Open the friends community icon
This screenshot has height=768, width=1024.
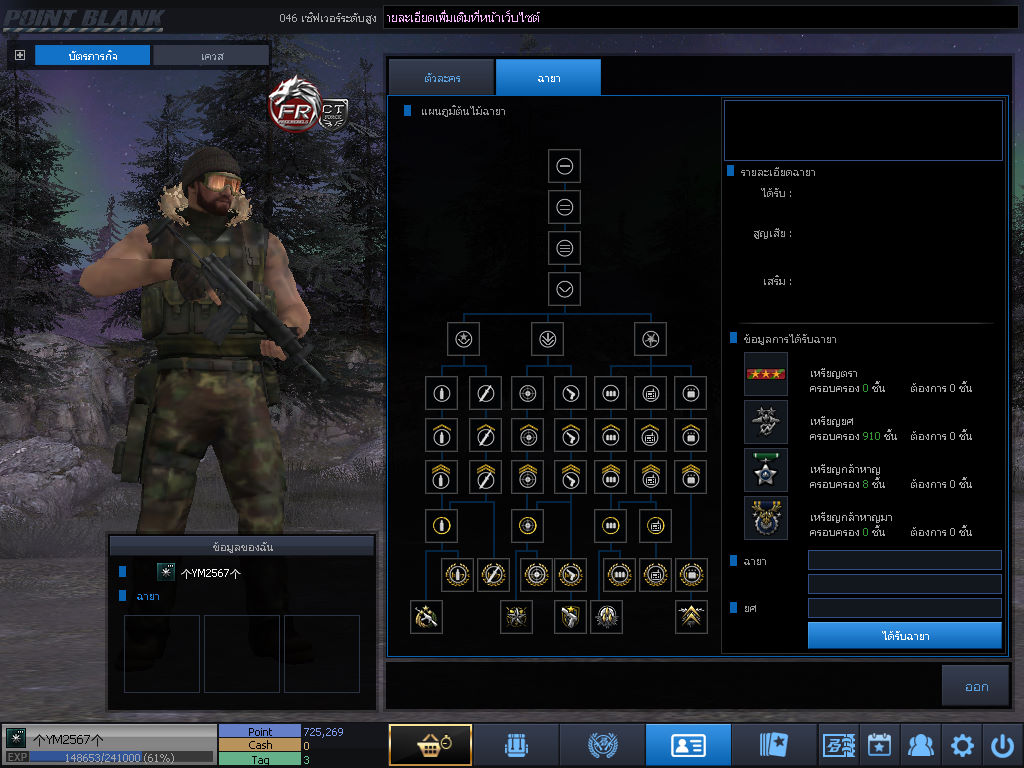click(920, 744)
